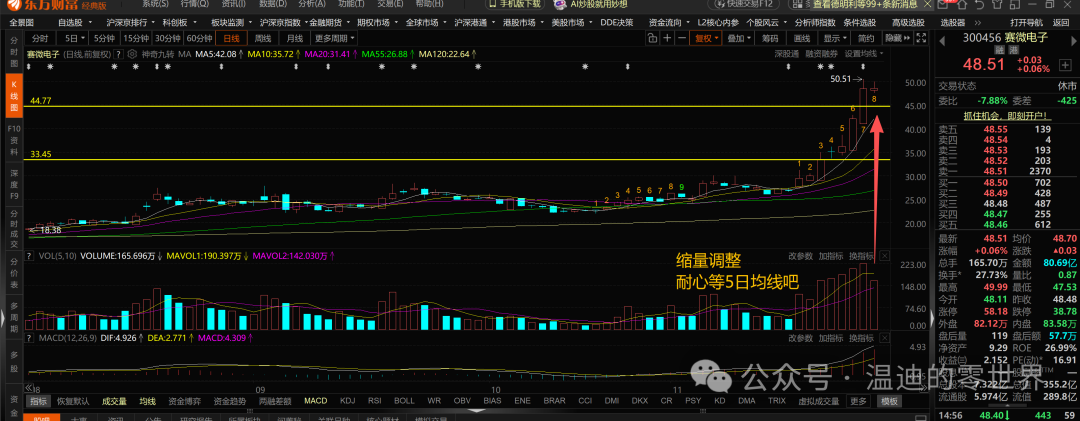Viewport: 1080px width, 421px height.
Task: Click 抓住机会，即刻开户 link
Action: point(1006,116)
